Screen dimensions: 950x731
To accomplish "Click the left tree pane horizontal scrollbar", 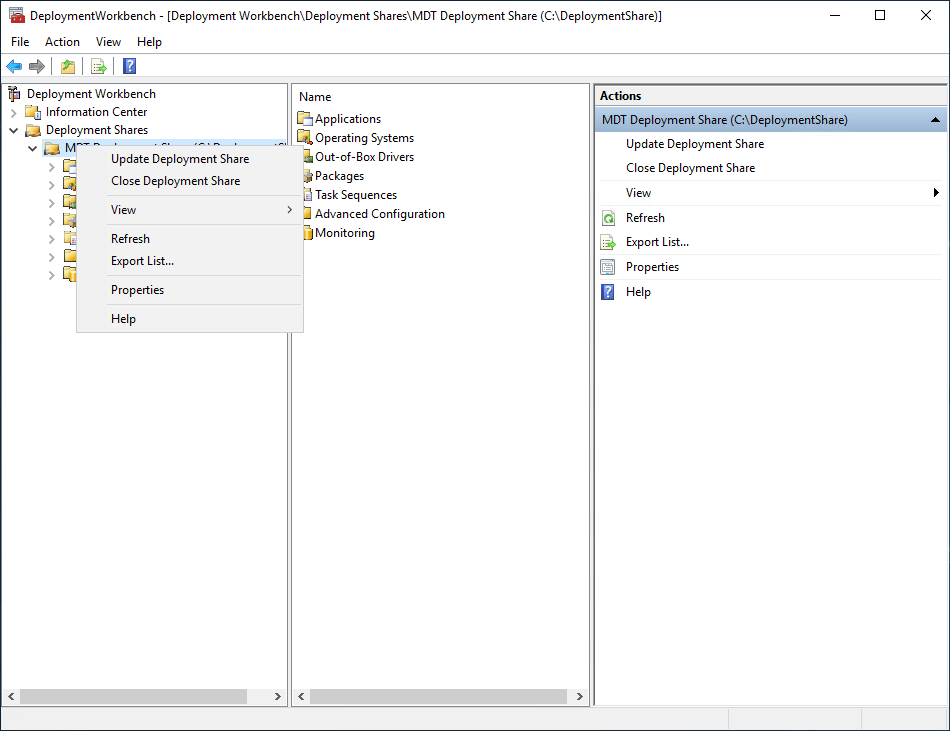I will click(x=133, y=696).
